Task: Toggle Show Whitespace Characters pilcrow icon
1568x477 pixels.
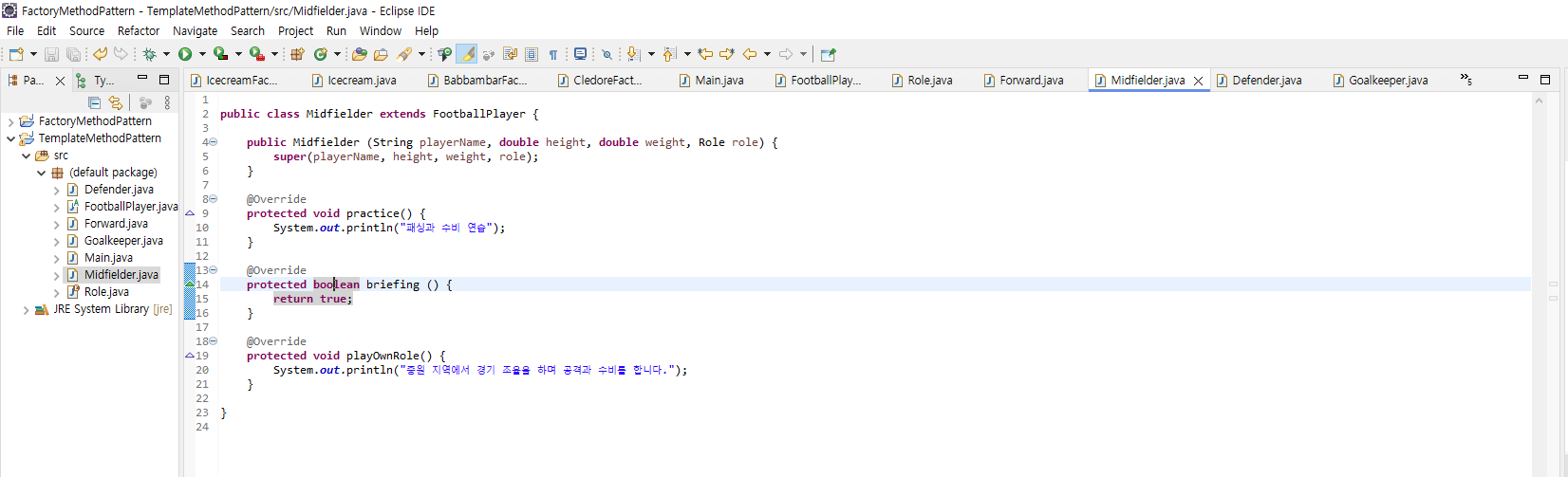Action: 552,54
